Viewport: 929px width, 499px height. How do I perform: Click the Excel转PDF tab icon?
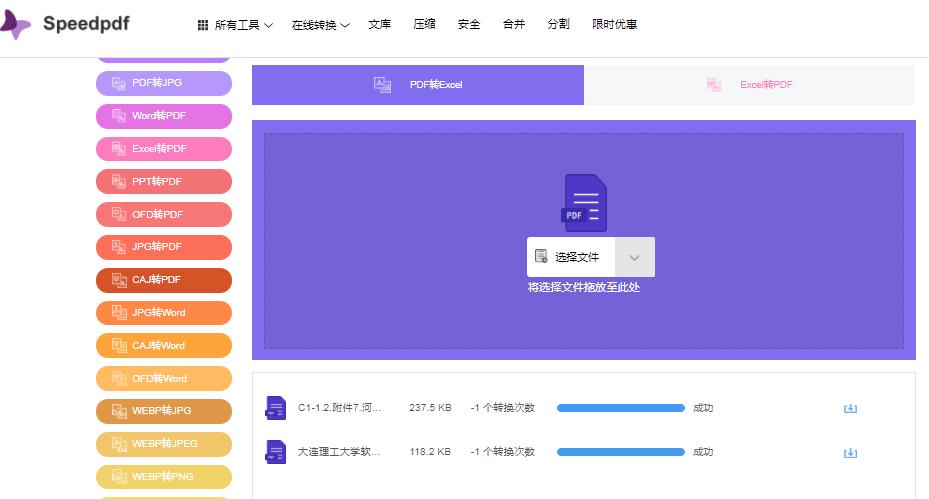pyautogui.click(x=714, y=85)
